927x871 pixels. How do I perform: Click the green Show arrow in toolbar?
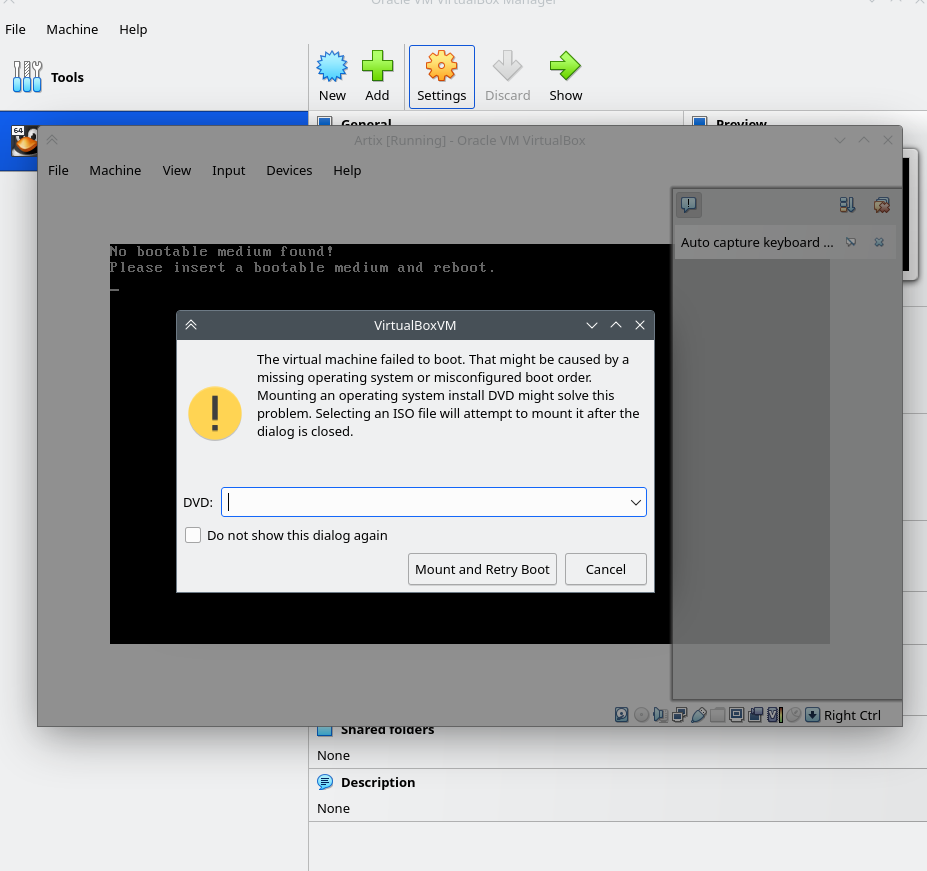pyautogui.click(x=565, y=66)
